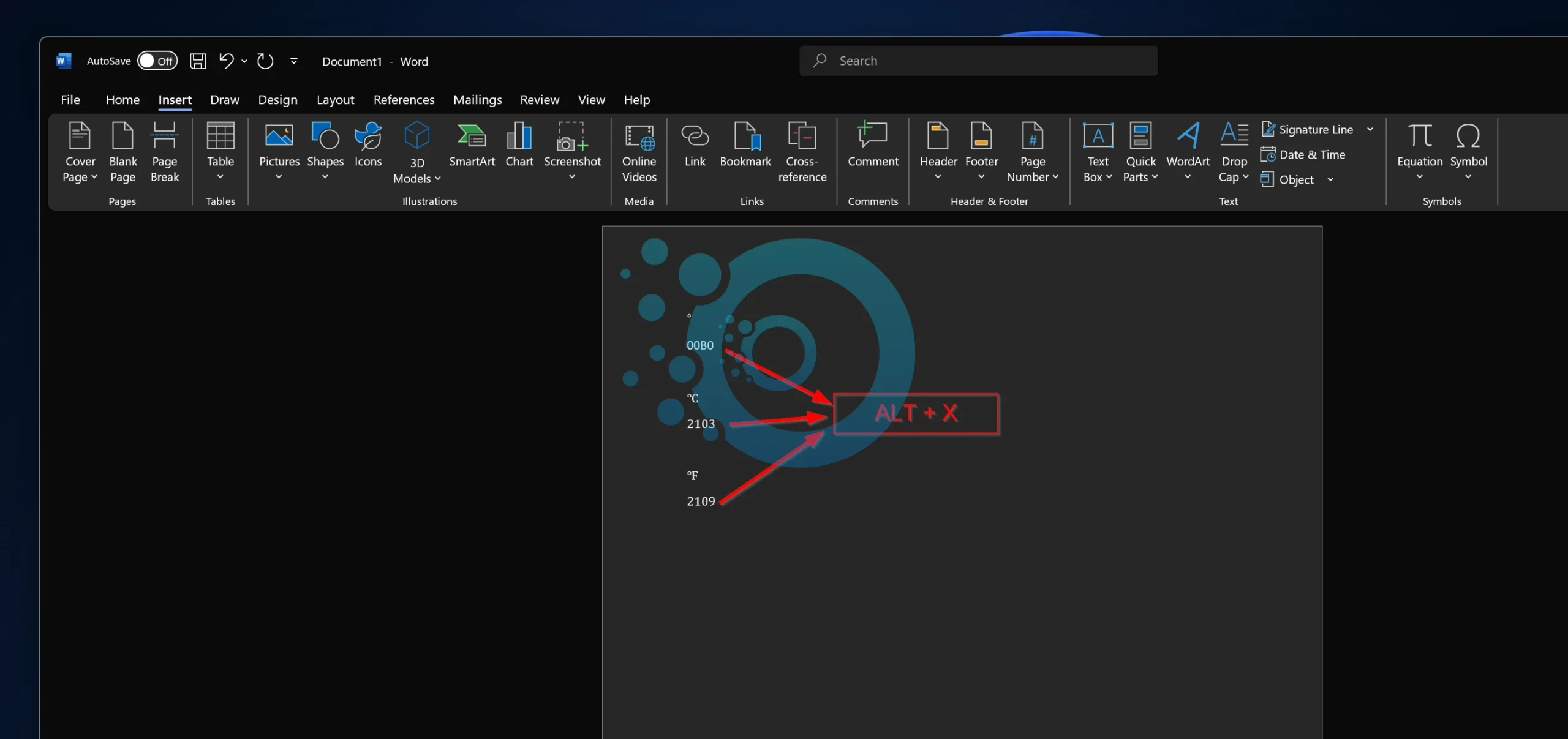Screen dimensions: 1568x739
Task: Click the Object button
Action: point(1287,179)
